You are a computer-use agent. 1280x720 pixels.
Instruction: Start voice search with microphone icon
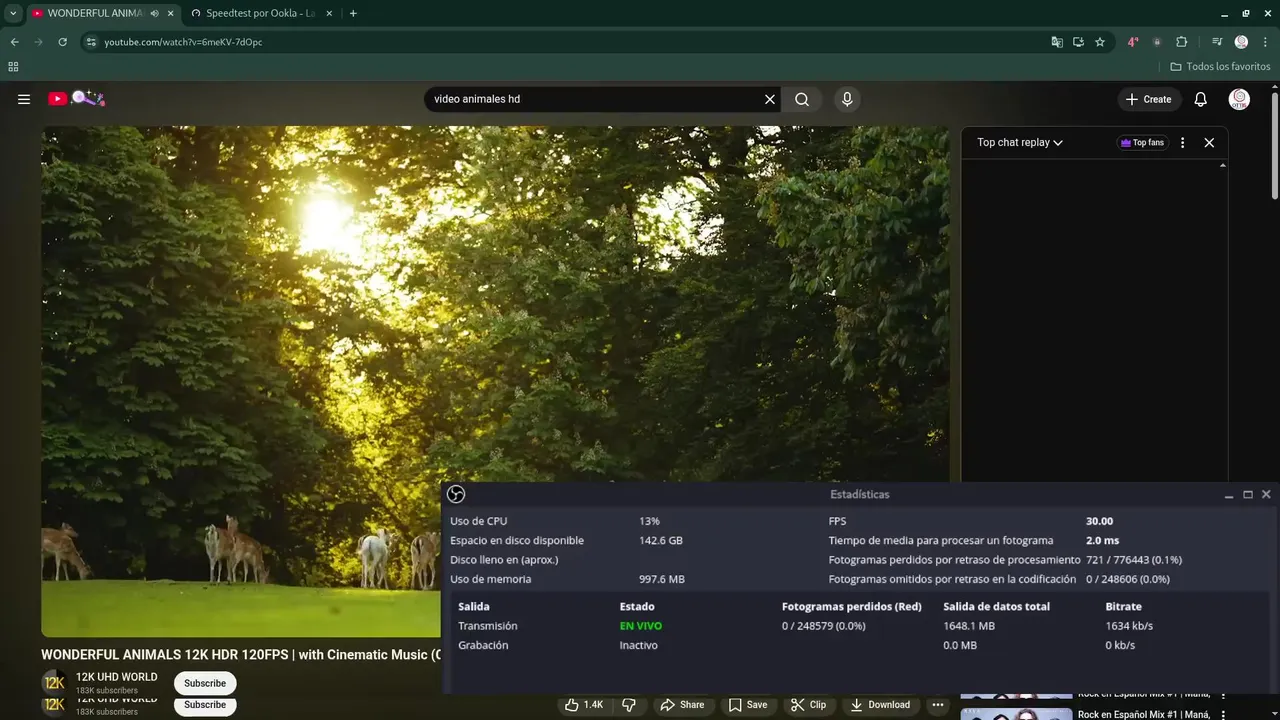tap(847, 99)
